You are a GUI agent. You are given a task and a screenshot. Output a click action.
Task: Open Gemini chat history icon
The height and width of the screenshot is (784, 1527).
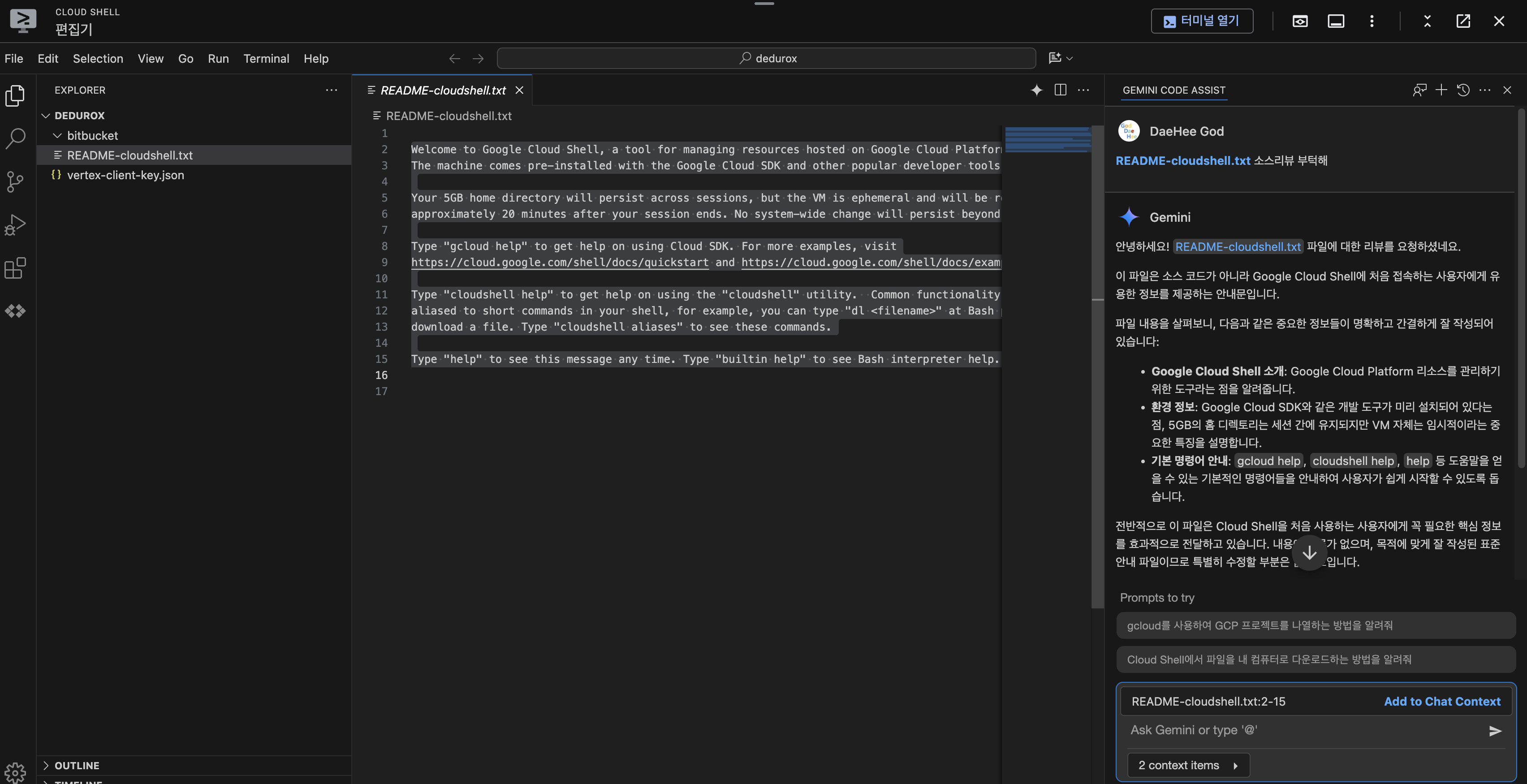click(1463, 90)
